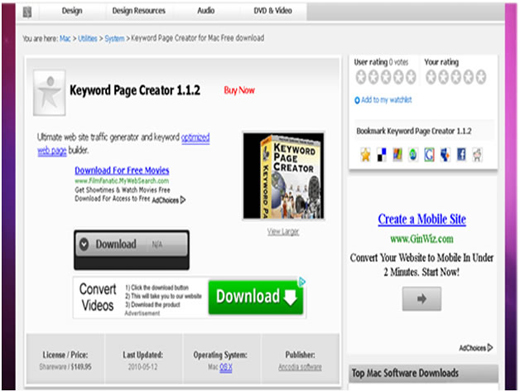Rate four stars under Your rating
Image resolution: width=520 pixels, height=392 pixels.
tap(468, 77)
